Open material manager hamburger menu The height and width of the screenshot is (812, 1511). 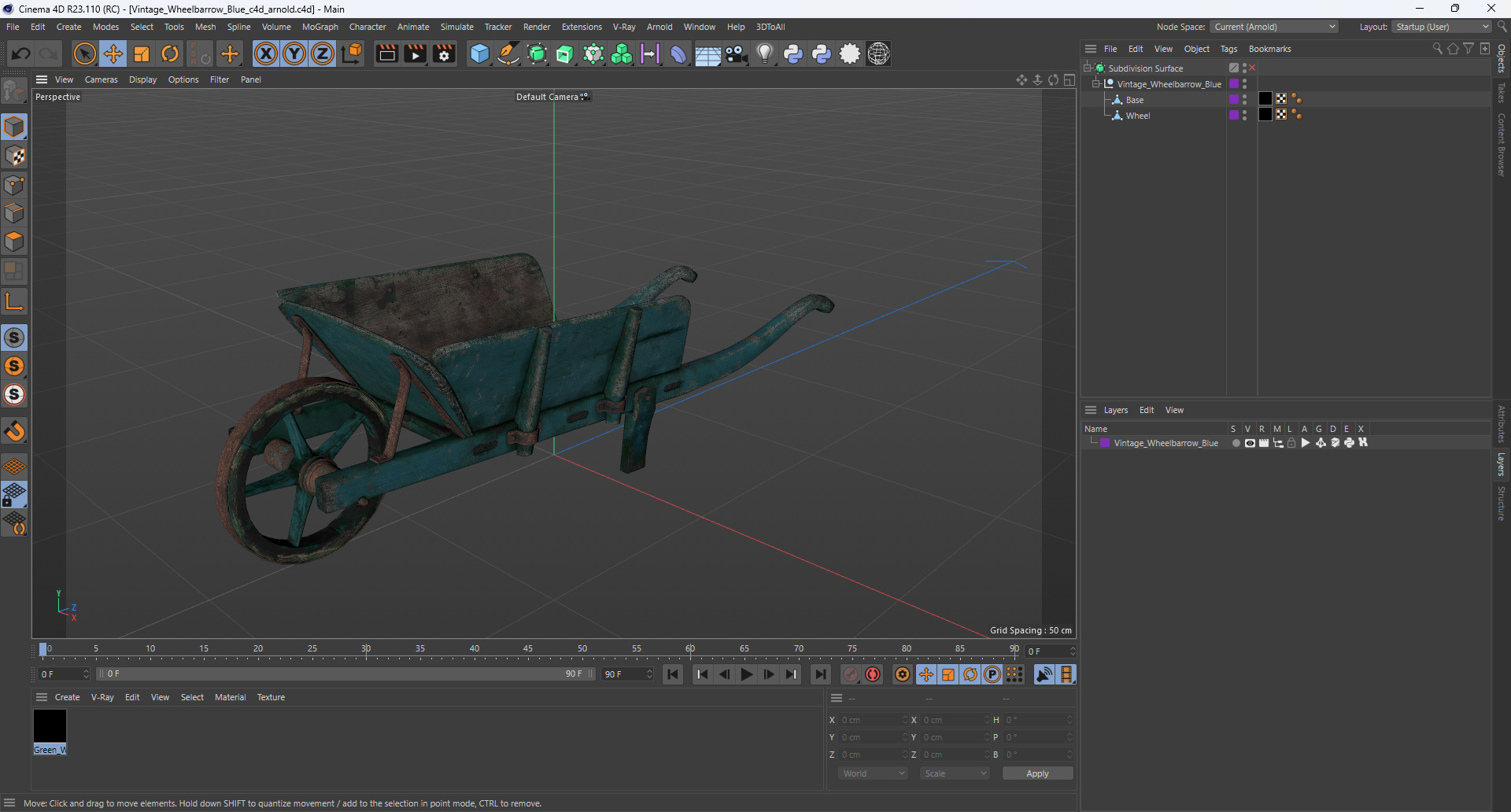pyautogui.click(x=42, y=697)
